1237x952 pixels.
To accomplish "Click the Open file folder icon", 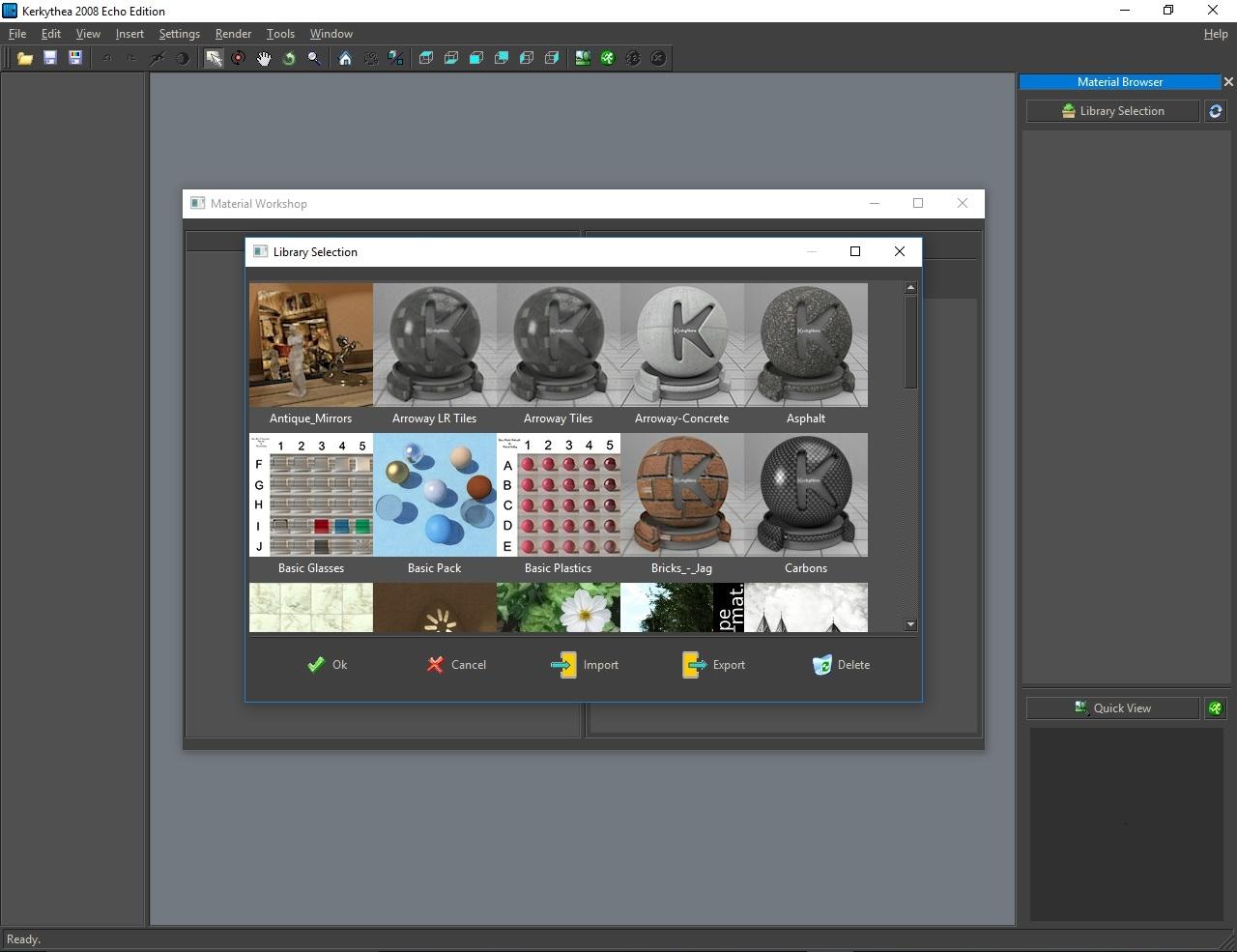I will pyautogui.click(x=25, y=58).
